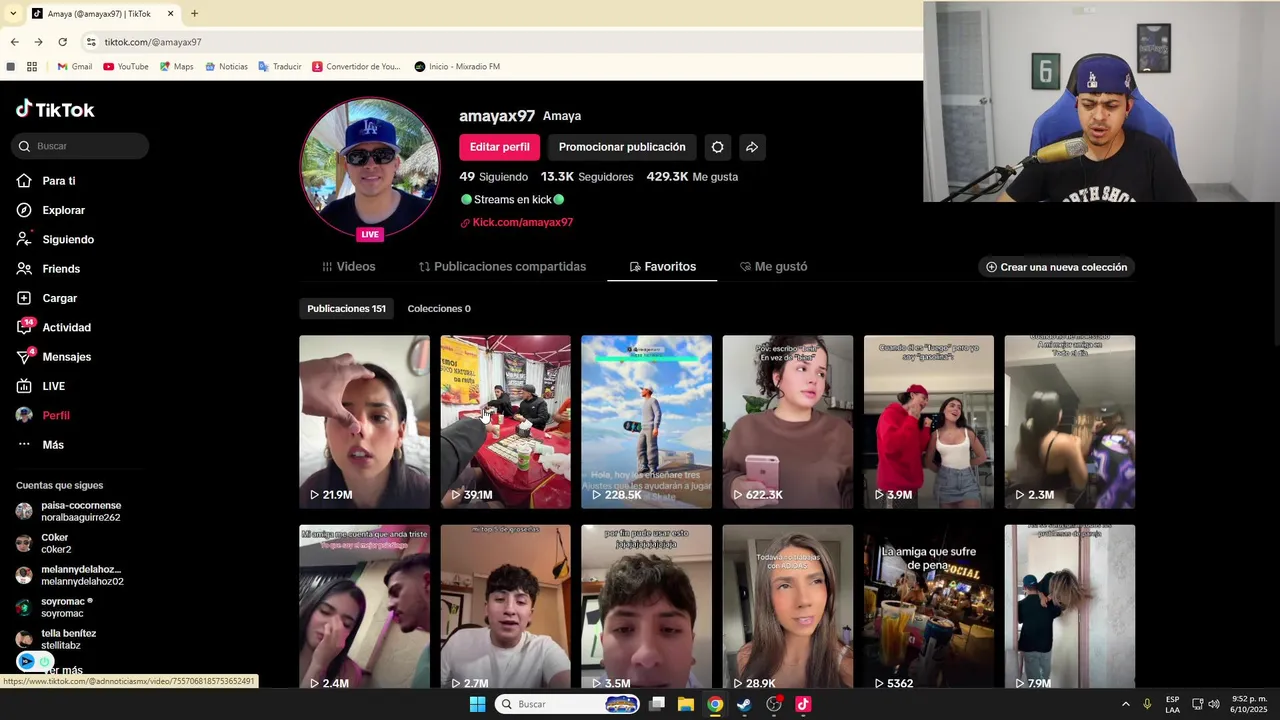Viewport: 1280px width, 720px height.
Task: Go to the Siguiendo feed
Action: (x=55, y=240)
